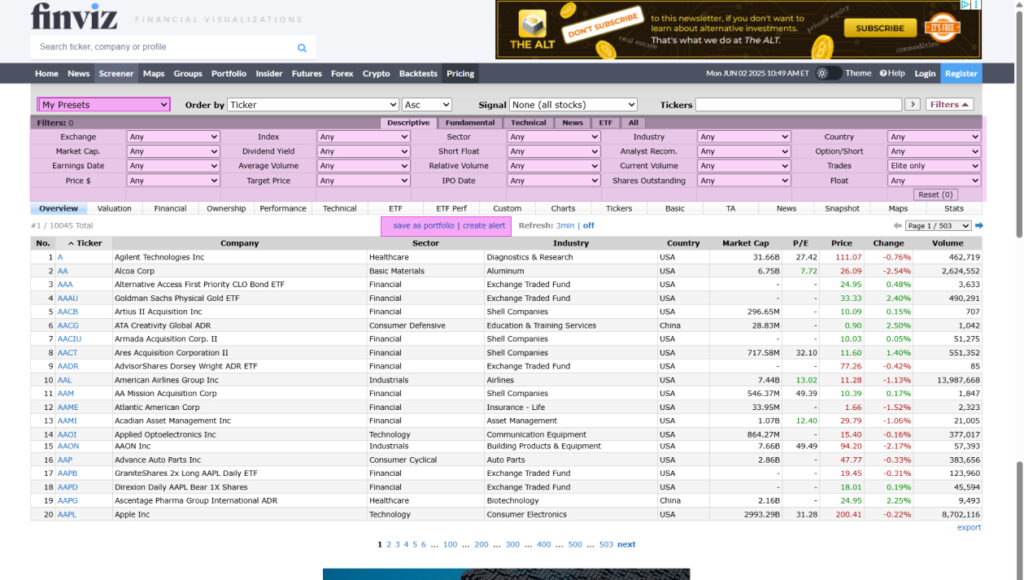Image resolution: width=1024 pixels, height=580 pixels.
Task: Open the Trades Elite only dropdown
Action: pos(934,166)
